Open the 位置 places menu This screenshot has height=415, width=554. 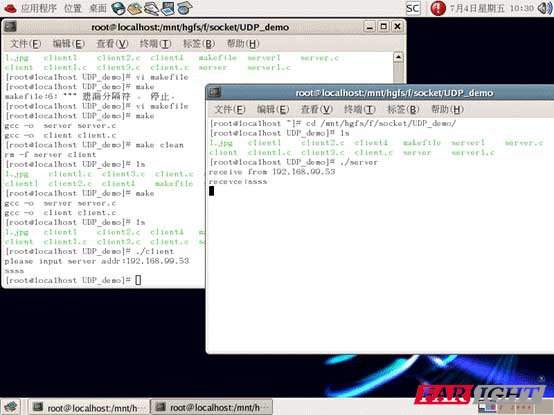pos(73,8)
